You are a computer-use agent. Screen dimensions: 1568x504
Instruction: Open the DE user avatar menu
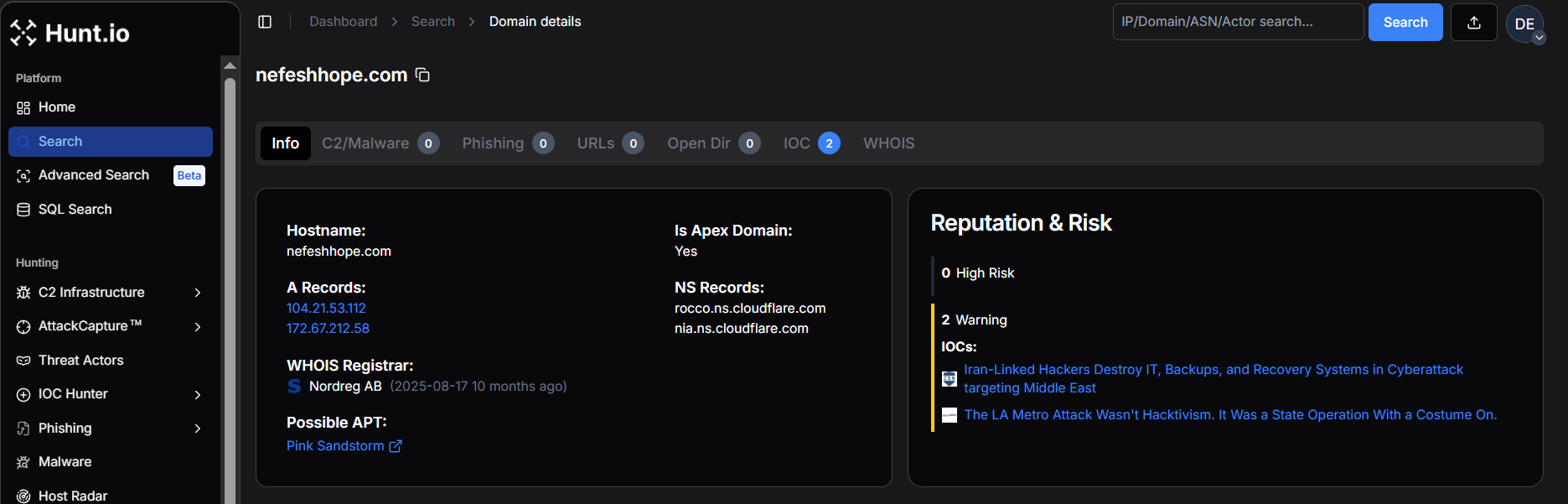tap(1524, 23)
